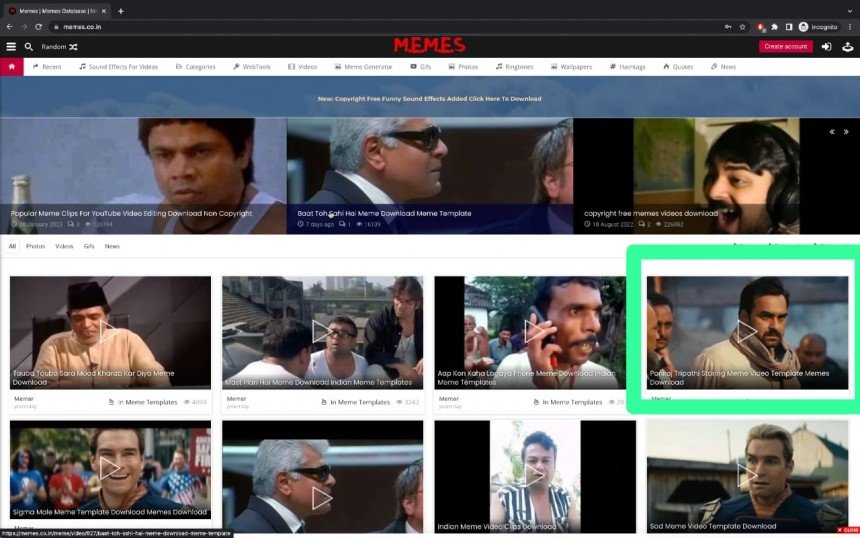The width and height of the screenshot is (860, 538).
Task: Open the Meme Generator menu item
Action: [364, 66]
